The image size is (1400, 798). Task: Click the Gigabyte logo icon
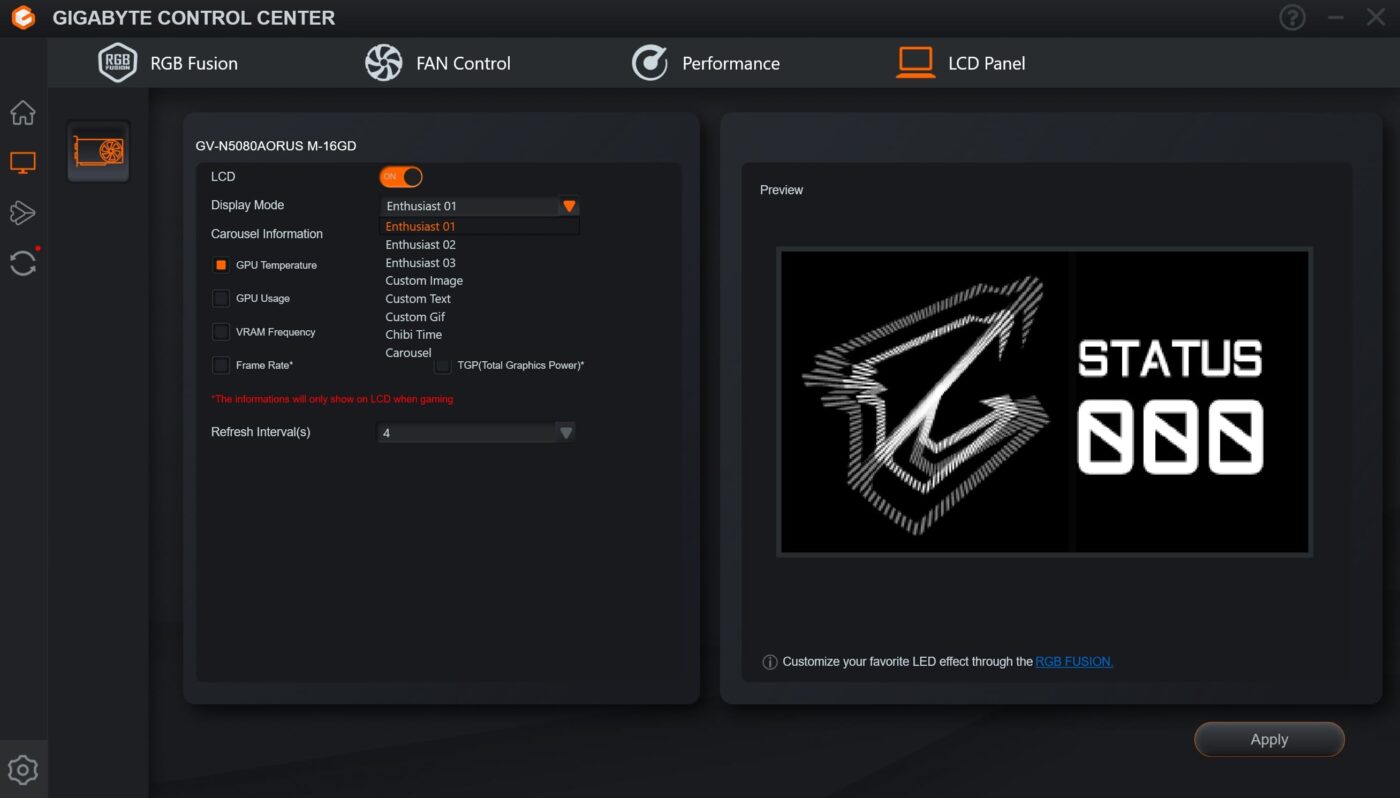tap(23, 18)
